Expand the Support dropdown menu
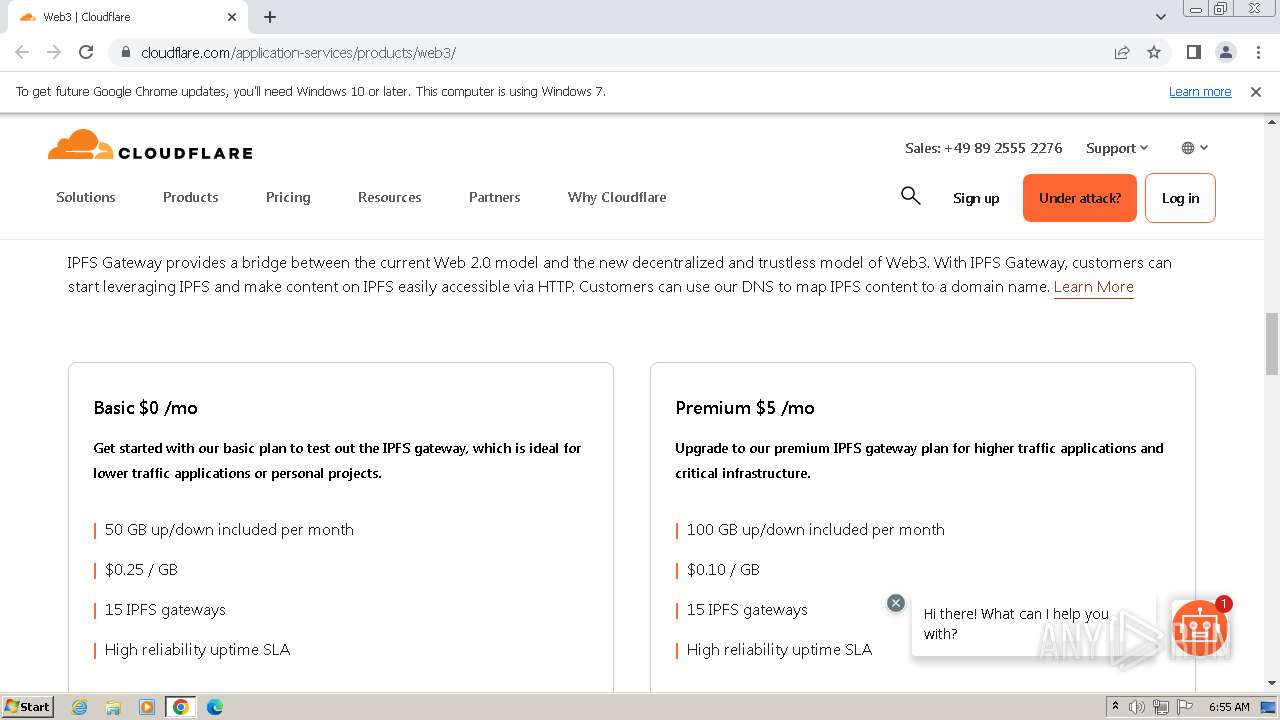Image resolution: width=1280 pixels, height=720 pixels. (x=1117, y=148)
